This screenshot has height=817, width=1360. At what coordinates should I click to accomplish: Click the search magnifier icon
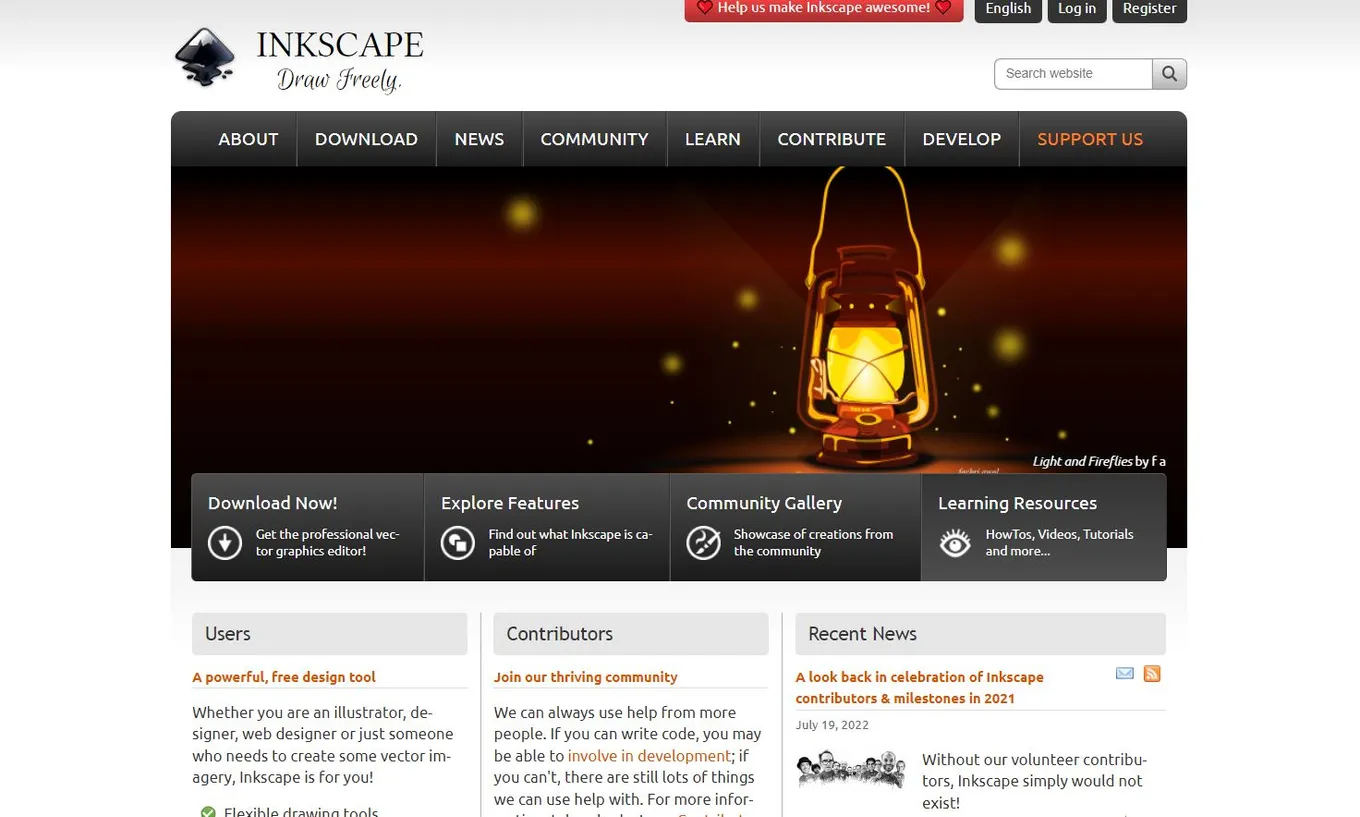[x=1168, y=73]
